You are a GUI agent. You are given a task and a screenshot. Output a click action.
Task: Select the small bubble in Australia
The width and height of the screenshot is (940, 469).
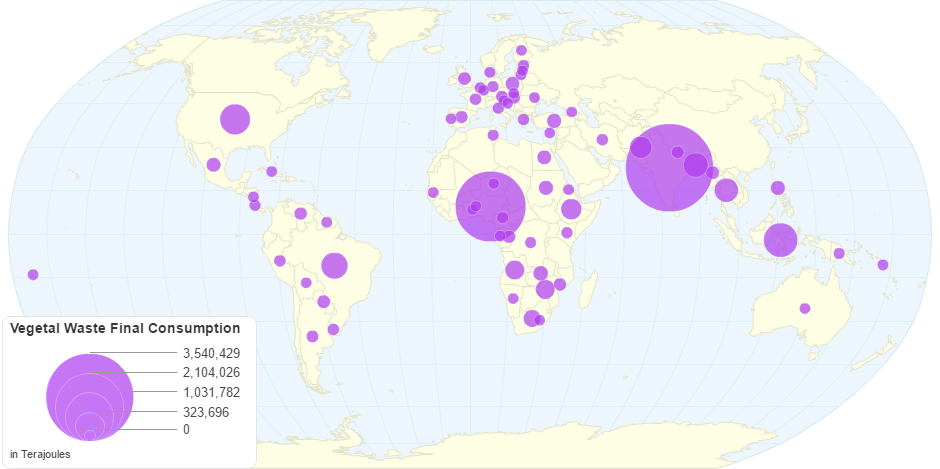click(x=805, y=308)
